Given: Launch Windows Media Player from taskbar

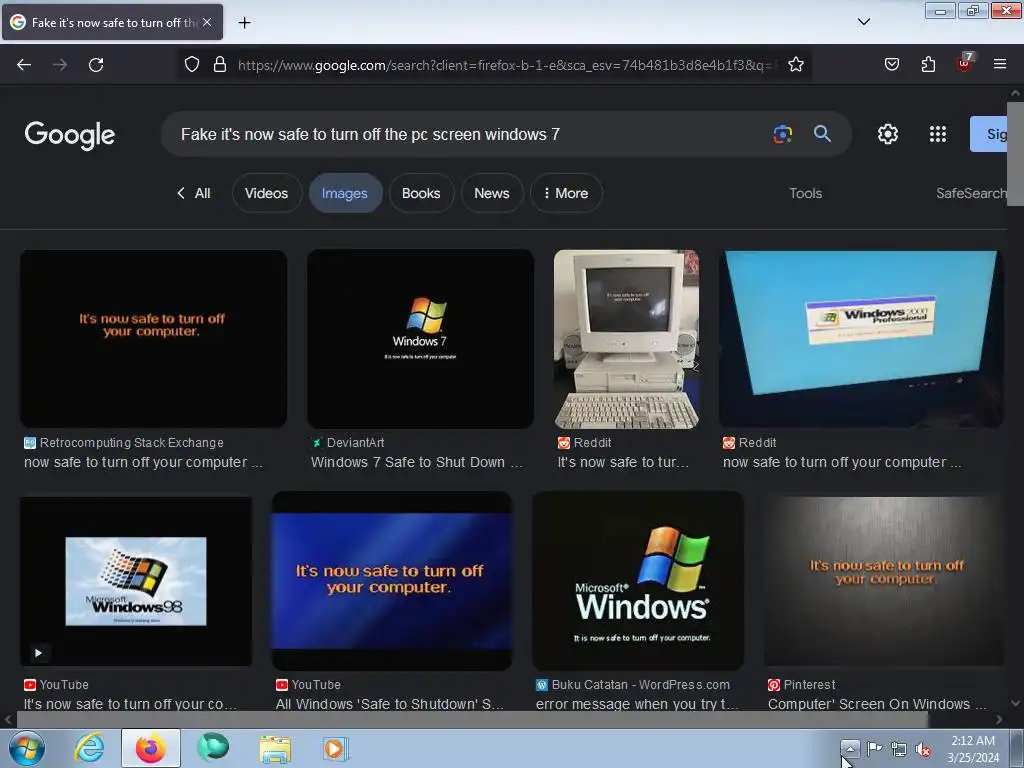Looking at the screenshot, I should tap(336, 748).
